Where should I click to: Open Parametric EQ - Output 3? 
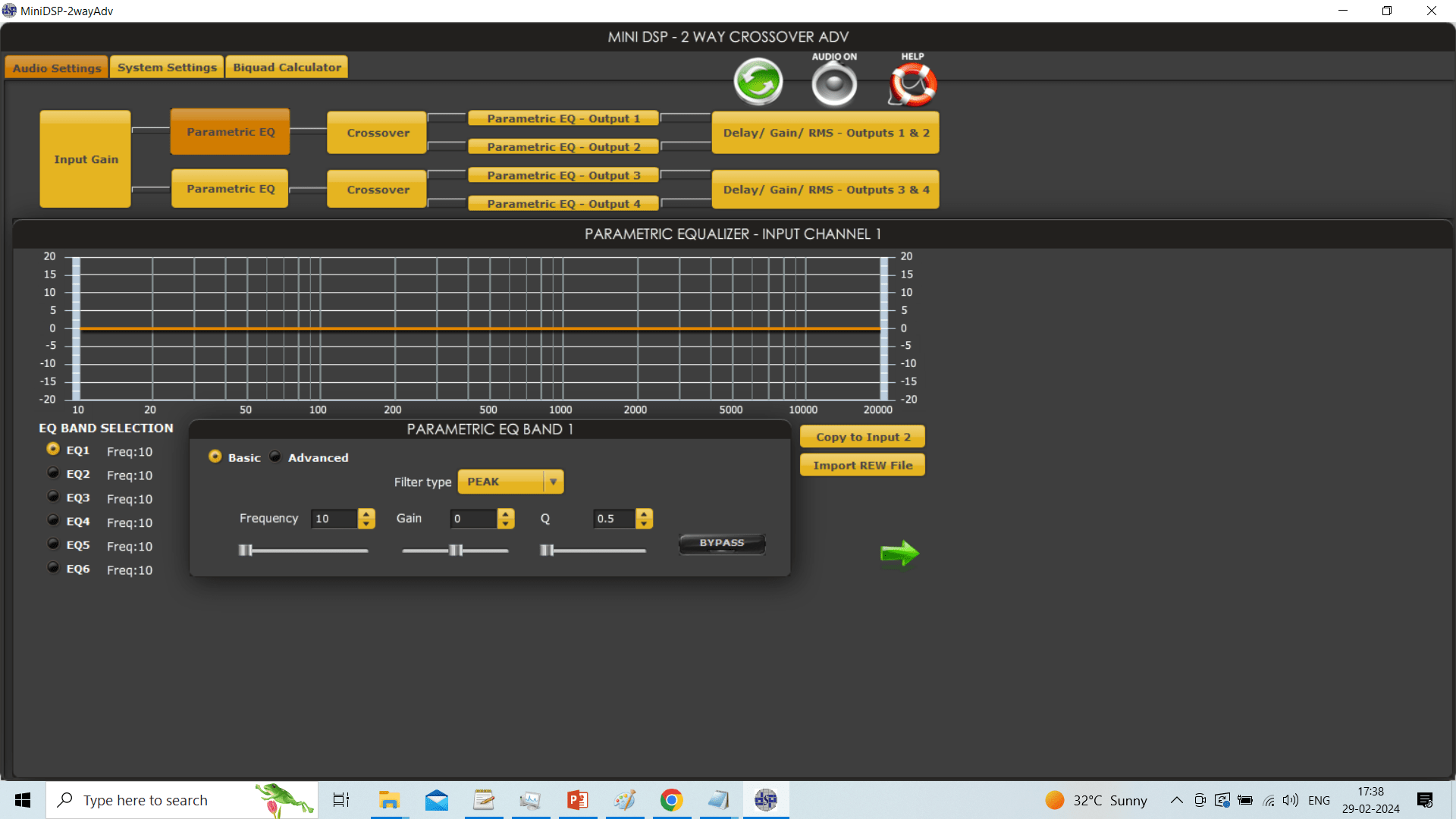click(x=563, y=175)
